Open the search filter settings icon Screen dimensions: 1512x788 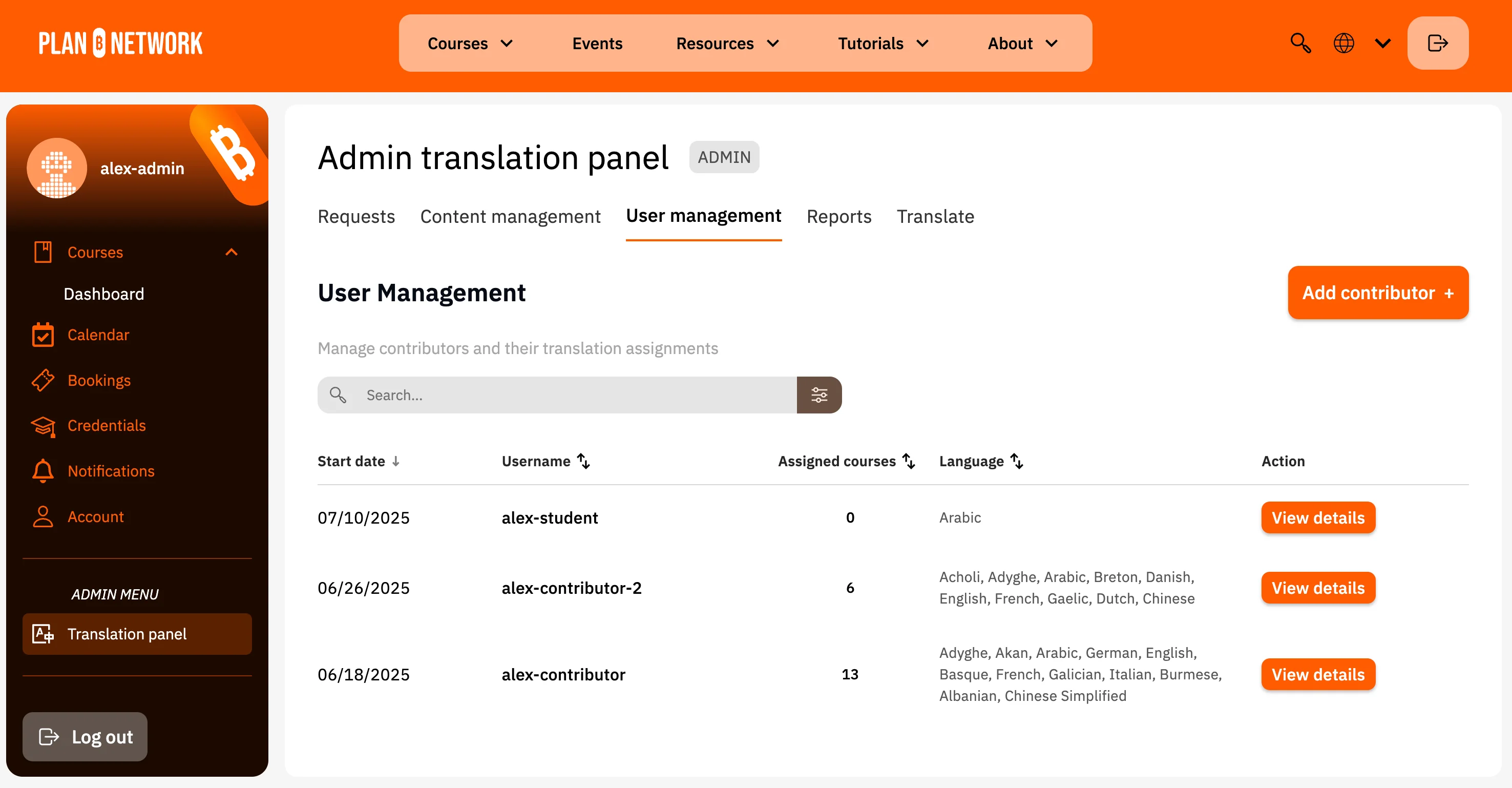[x=819, y=395]
